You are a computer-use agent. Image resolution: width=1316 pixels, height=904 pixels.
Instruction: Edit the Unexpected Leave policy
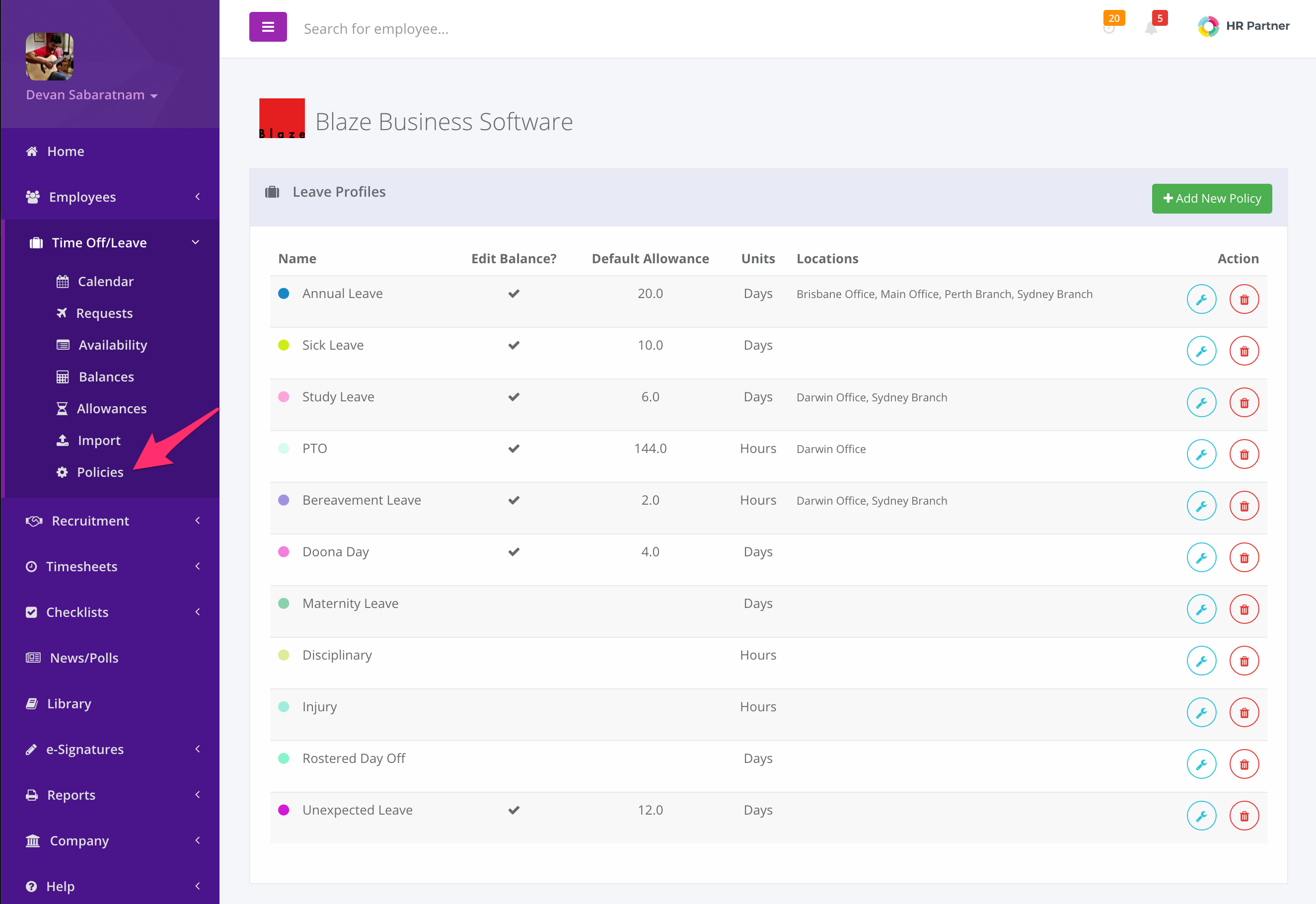[1201, 816]
